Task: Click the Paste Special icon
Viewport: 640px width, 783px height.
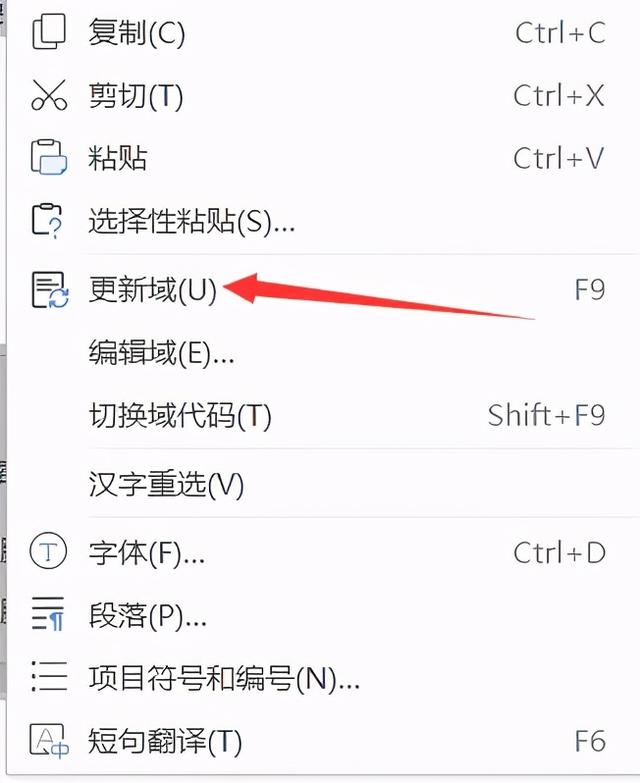Action: (47, 220)
